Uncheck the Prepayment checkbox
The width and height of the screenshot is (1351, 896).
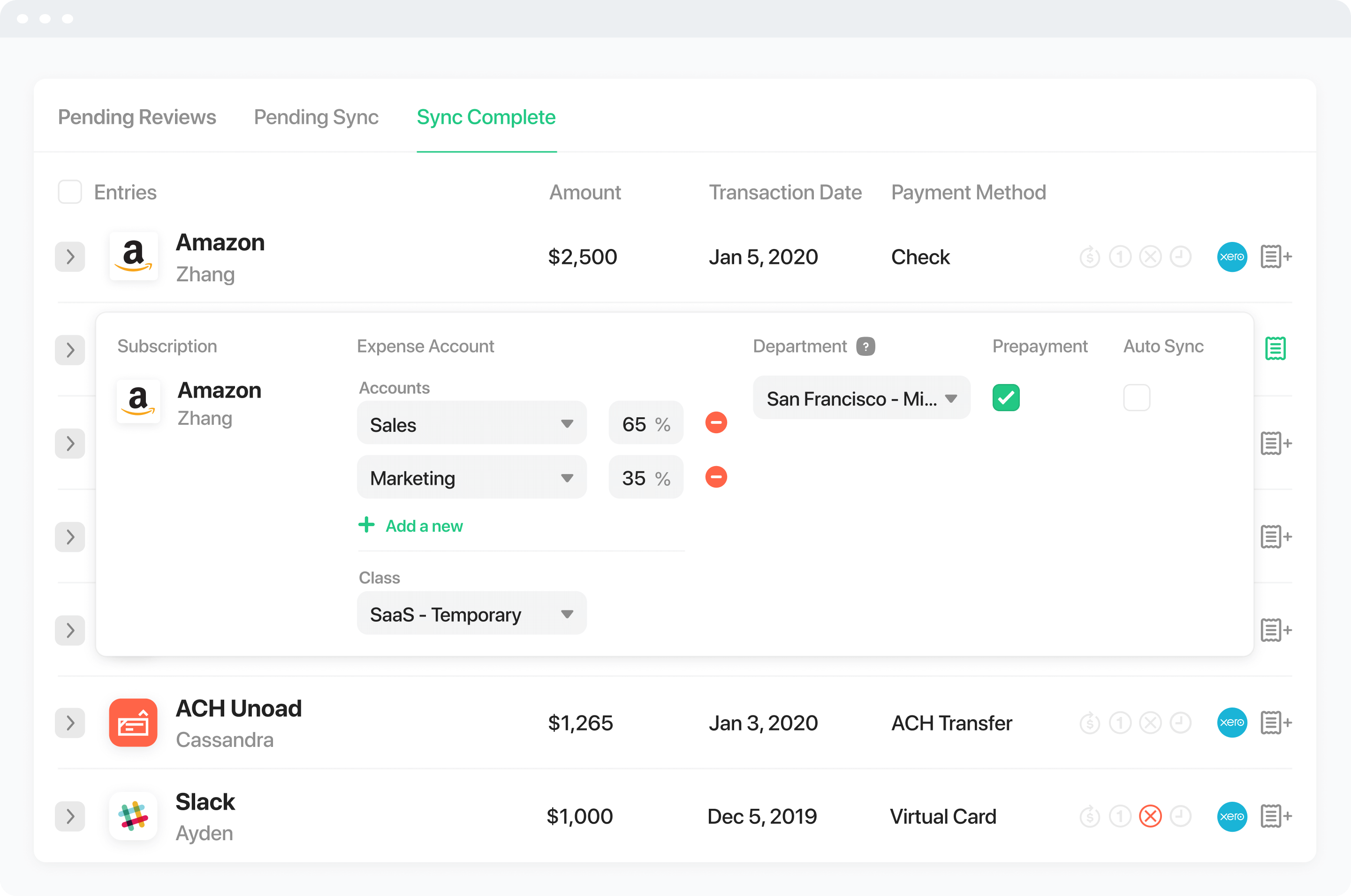tap(1006, 397)
